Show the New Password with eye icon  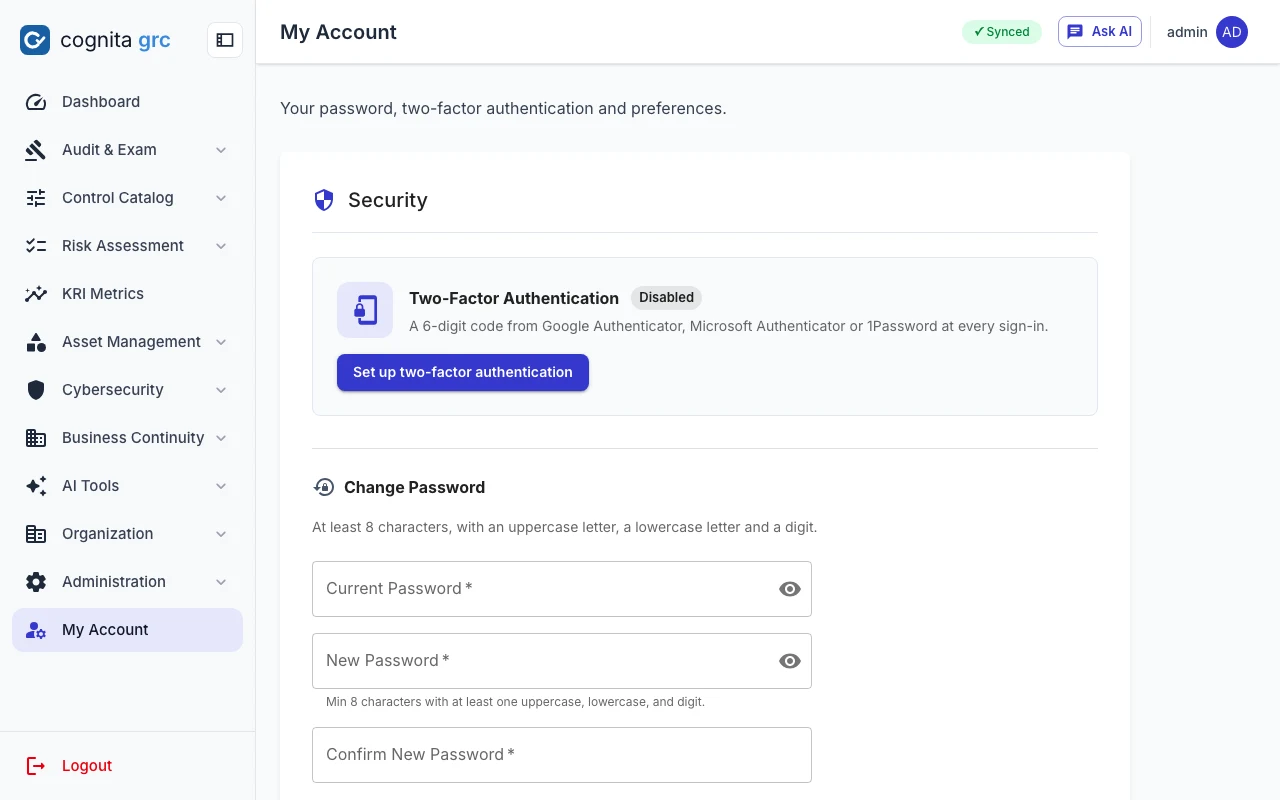pos(790,661)
